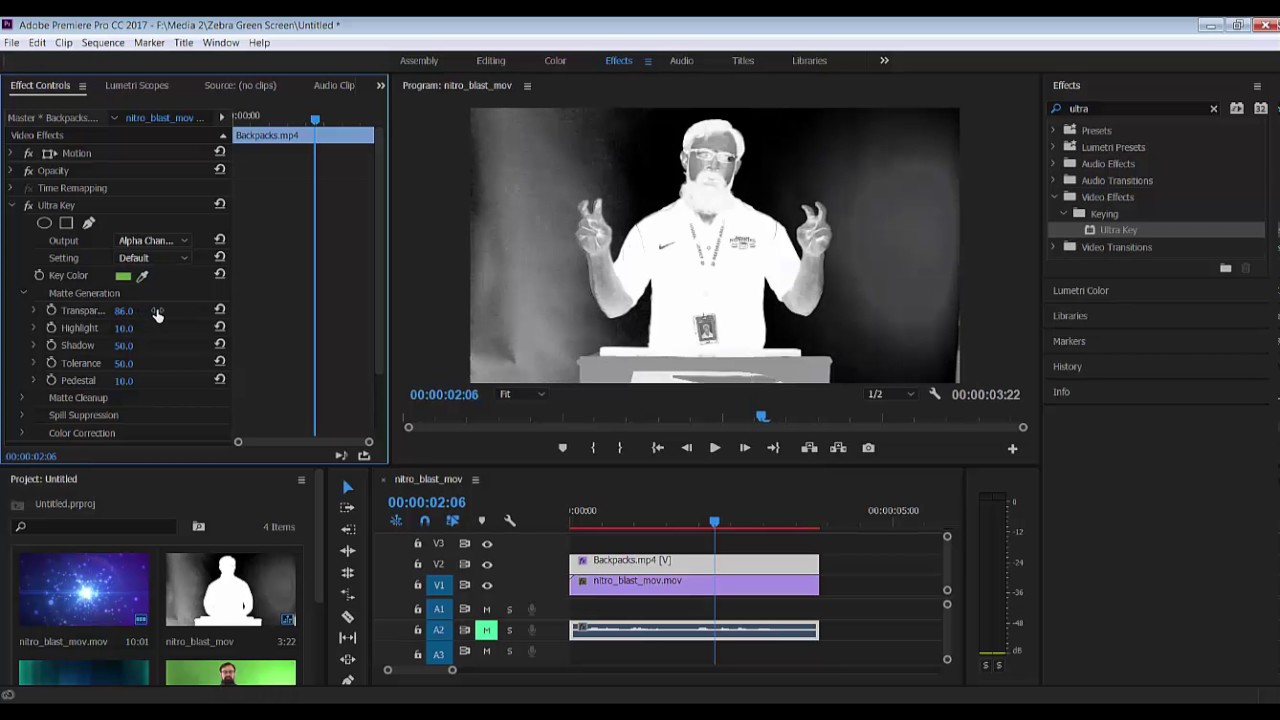Open the File menu
This screenshot has height=720, width=1280.
[11, 43]
